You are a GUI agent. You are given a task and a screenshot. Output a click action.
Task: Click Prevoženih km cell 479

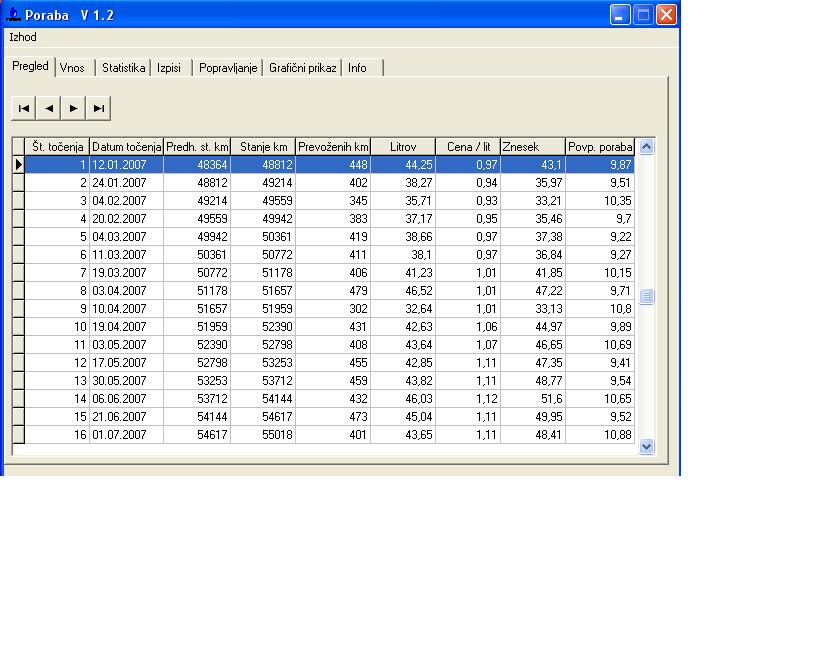coord(333,291)
